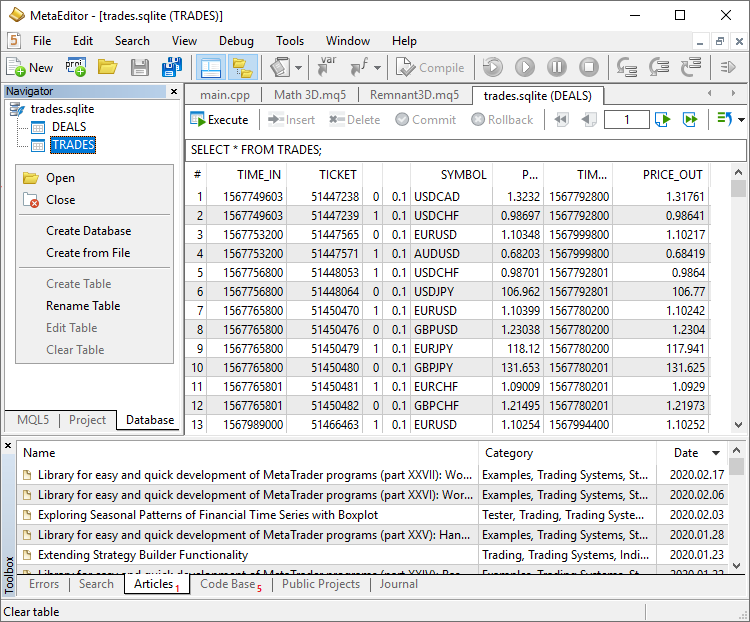The height and width of the screenshot is (622, 750).
Task: Click the Open folder icon in toolbar
Action: (107, 67)
